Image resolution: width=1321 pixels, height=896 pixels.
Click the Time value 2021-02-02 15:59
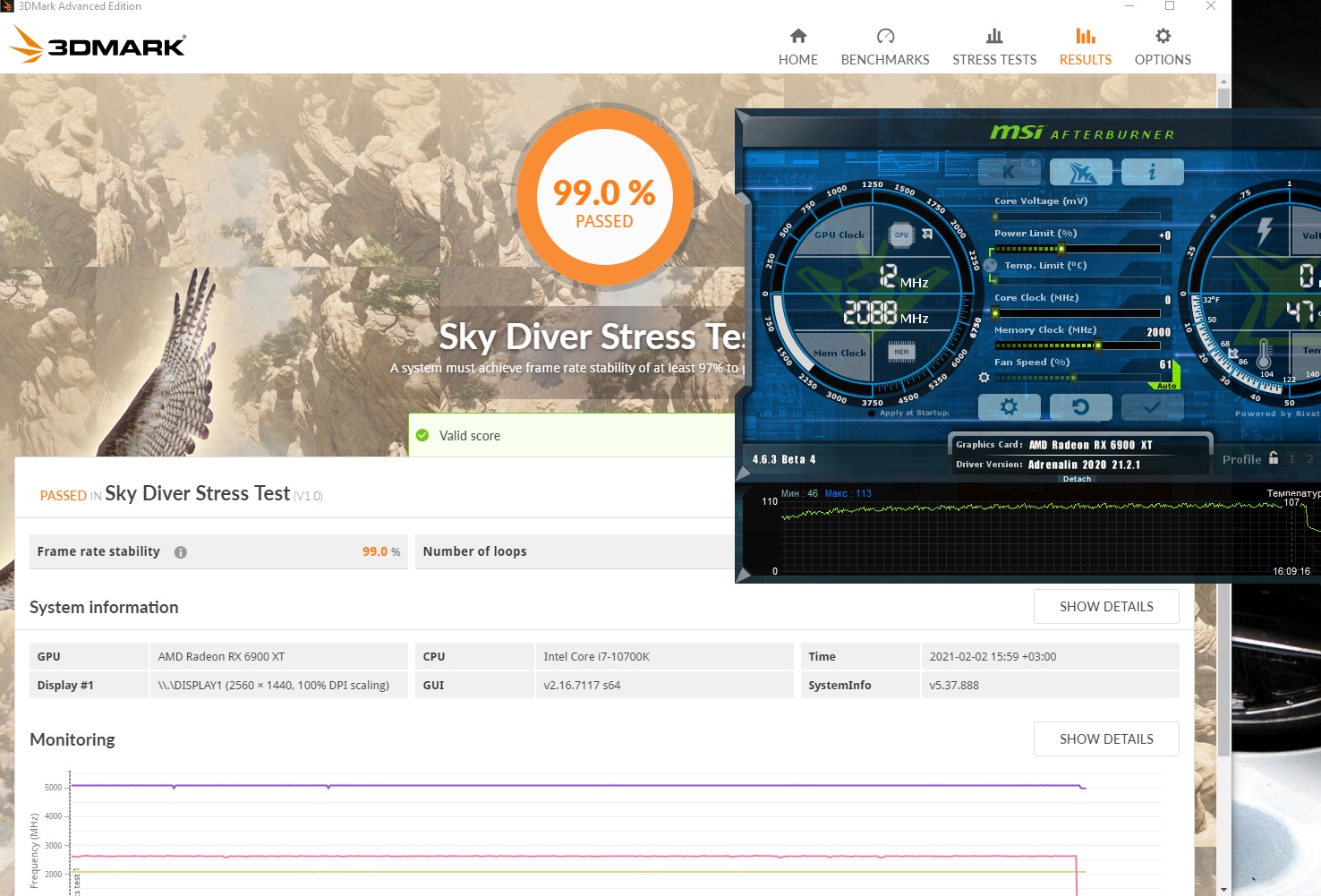click(x=993, y=657)
